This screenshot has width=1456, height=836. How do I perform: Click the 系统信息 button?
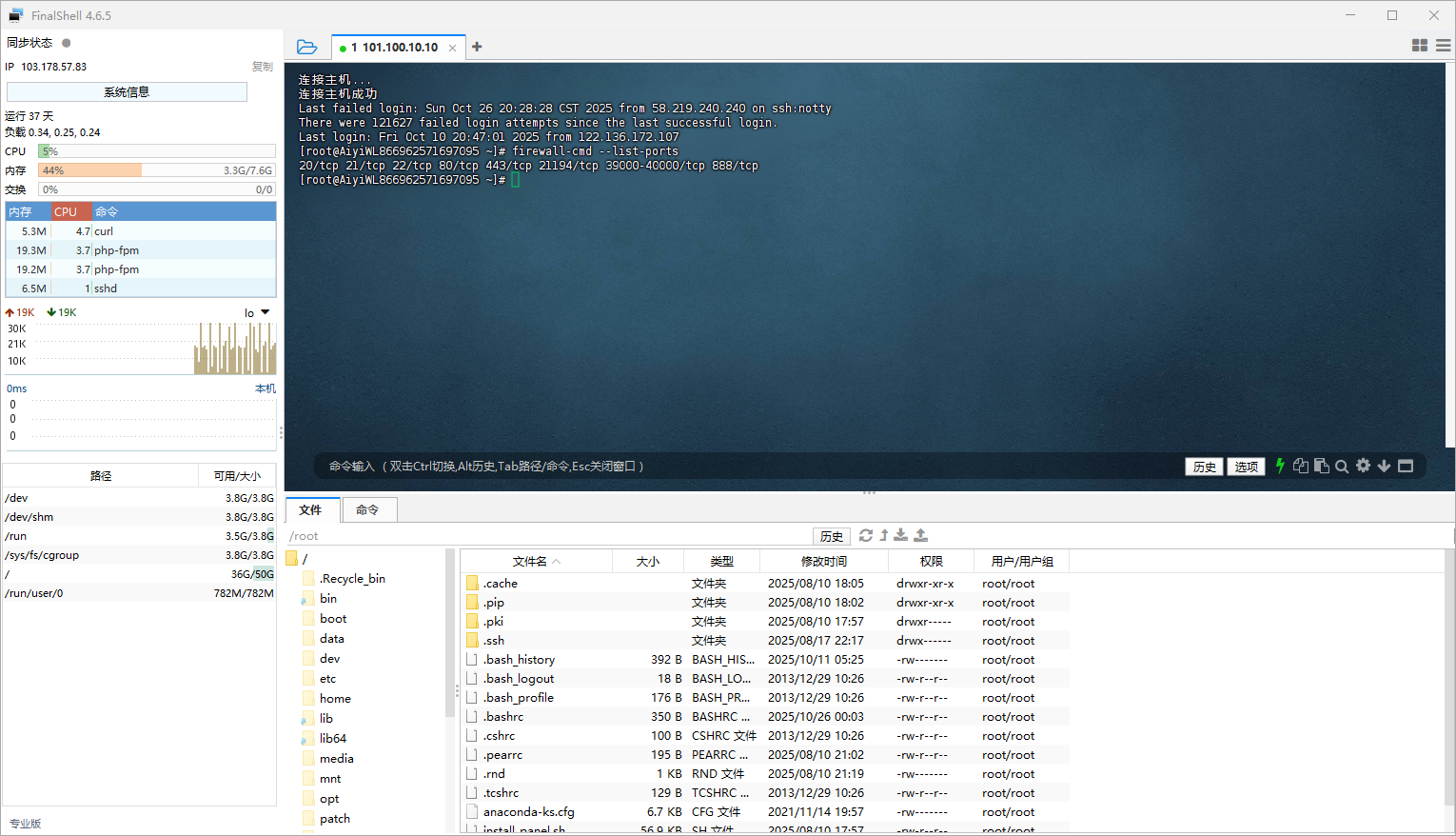point(126,91)
